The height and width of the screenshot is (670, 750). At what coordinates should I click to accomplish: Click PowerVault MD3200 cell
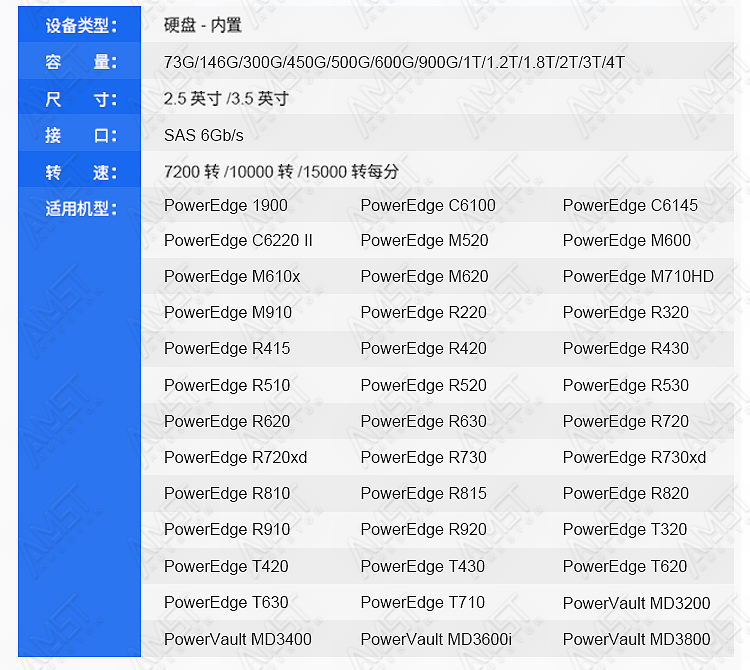tap(637, 604)
